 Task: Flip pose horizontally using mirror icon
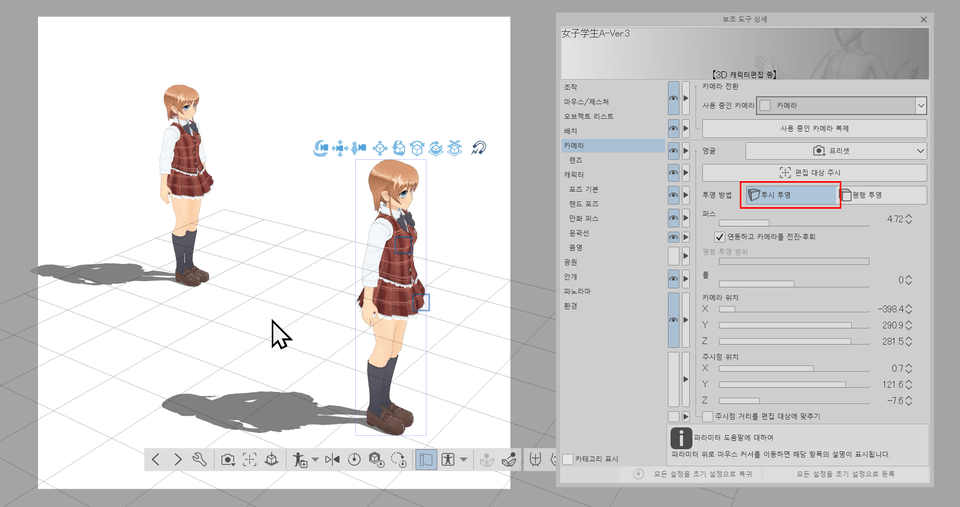pos(332,459)
